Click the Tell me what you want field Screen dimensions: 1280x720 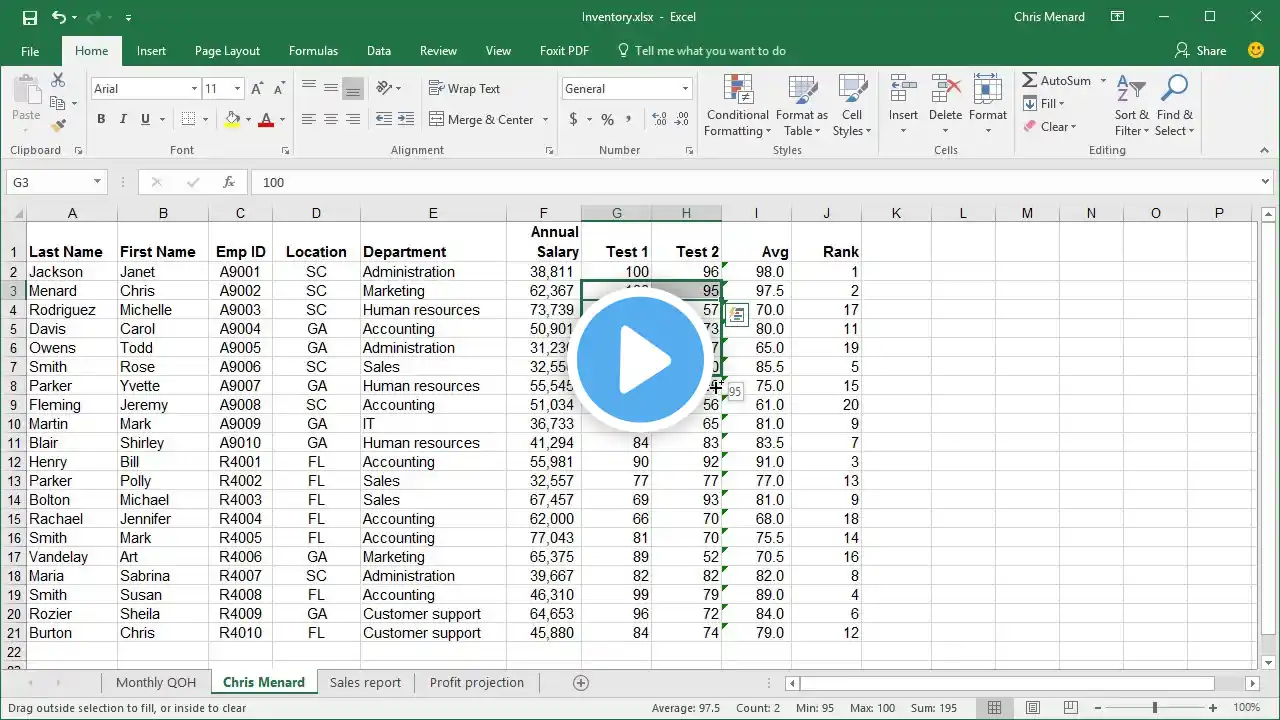710,51
